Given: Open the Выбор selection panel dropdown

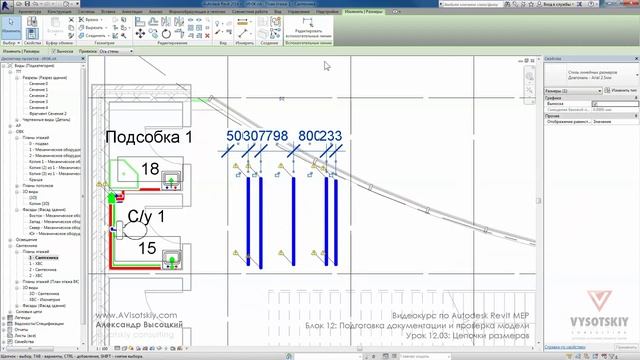Looking at the screenshot, I should (11, 43).
